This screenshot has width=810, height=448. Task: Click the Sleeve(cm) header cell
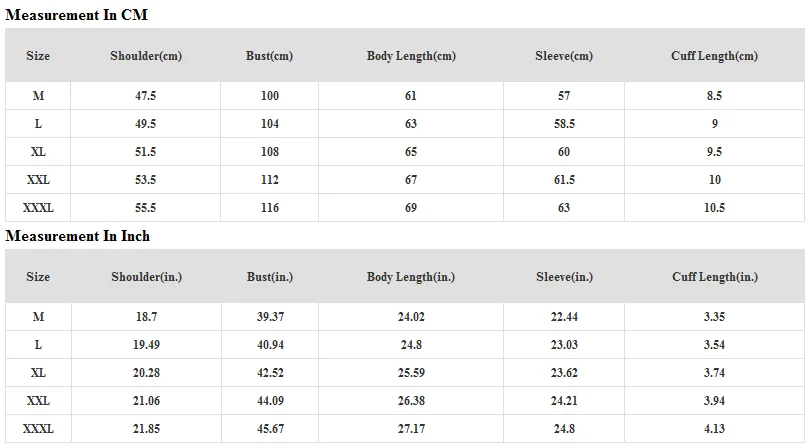(x=564, y=56)
